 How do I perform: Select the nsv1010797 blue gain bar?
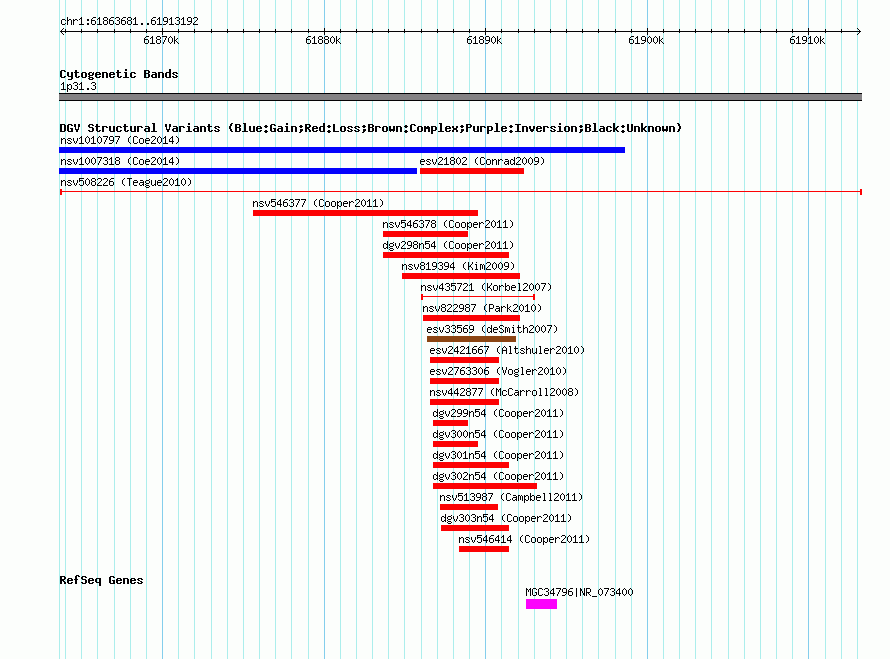coord(342,150)
